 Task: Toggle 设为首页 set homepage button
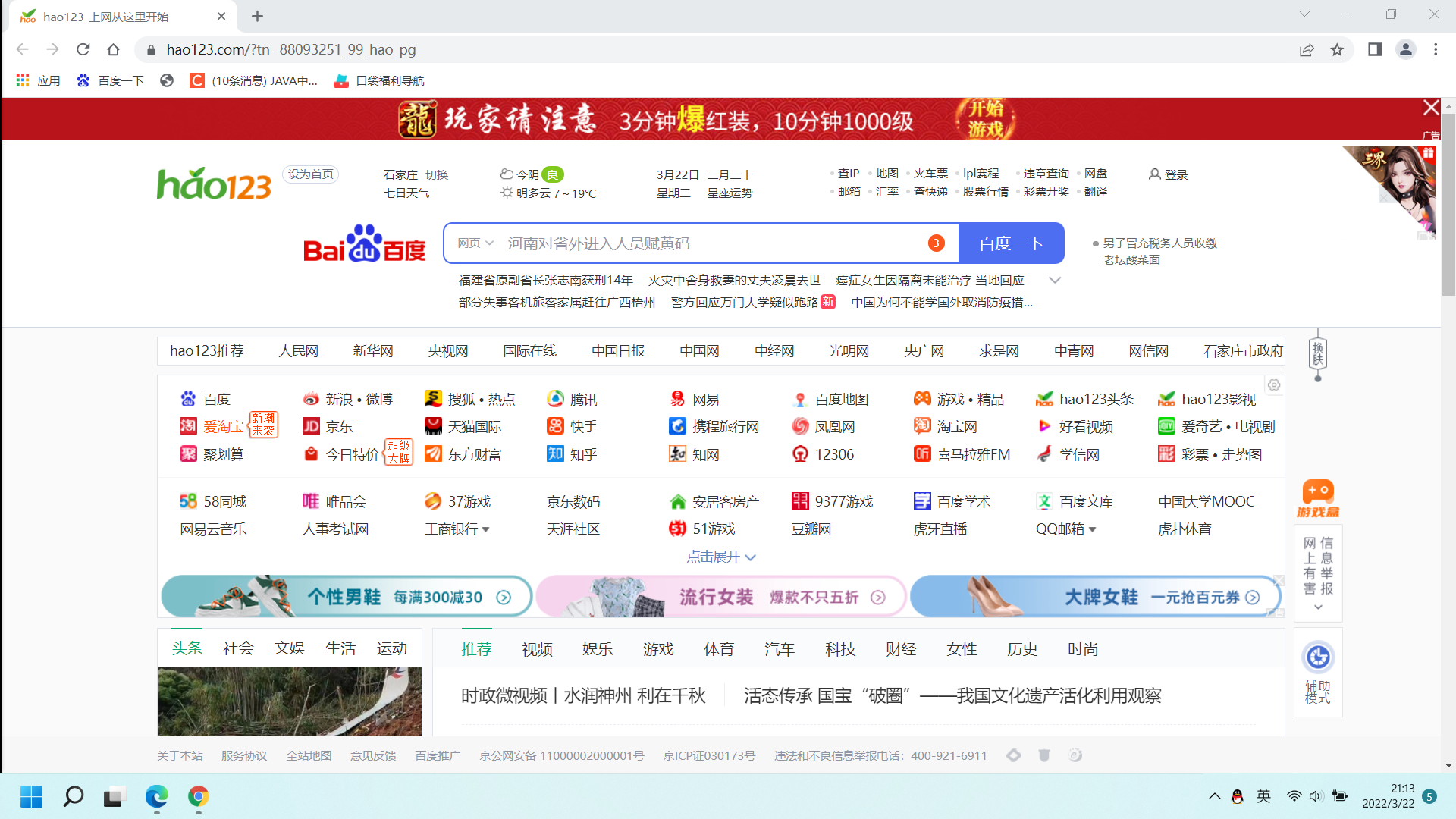[x=310, y=174]
